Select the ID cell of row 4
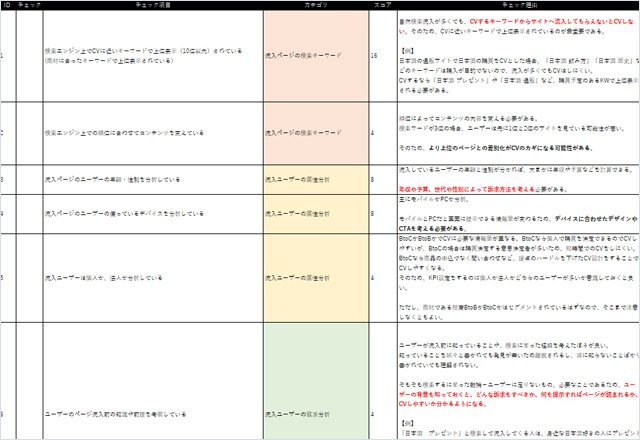This screenshot has height=440, width=640. [x=8, y=214]
